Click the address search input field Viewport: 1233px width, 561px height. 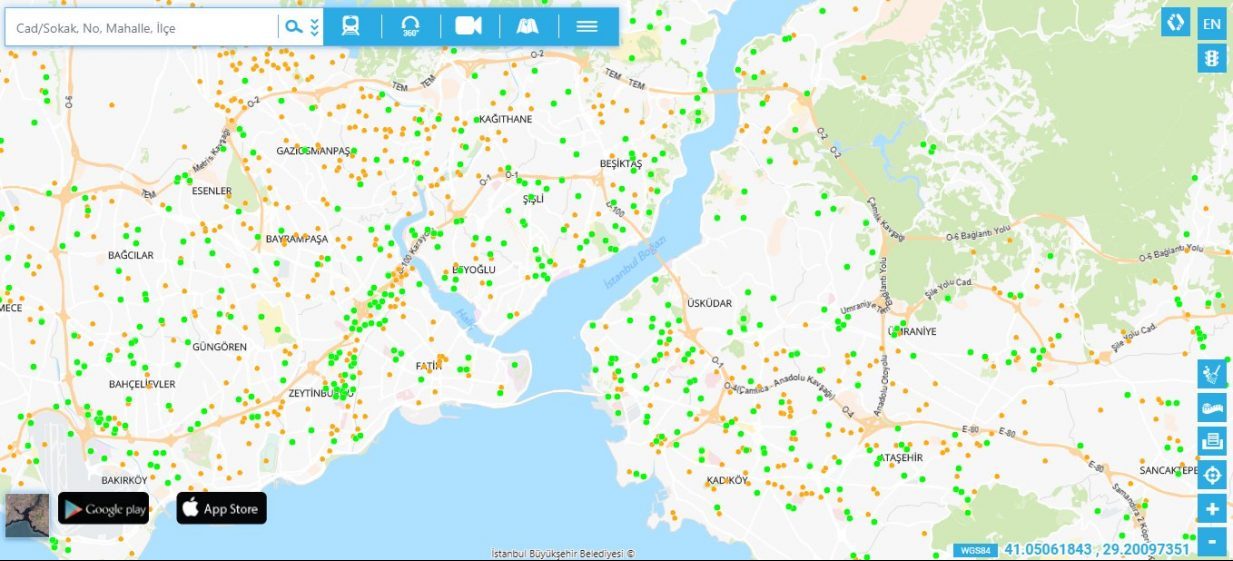[x=141, y=28]
